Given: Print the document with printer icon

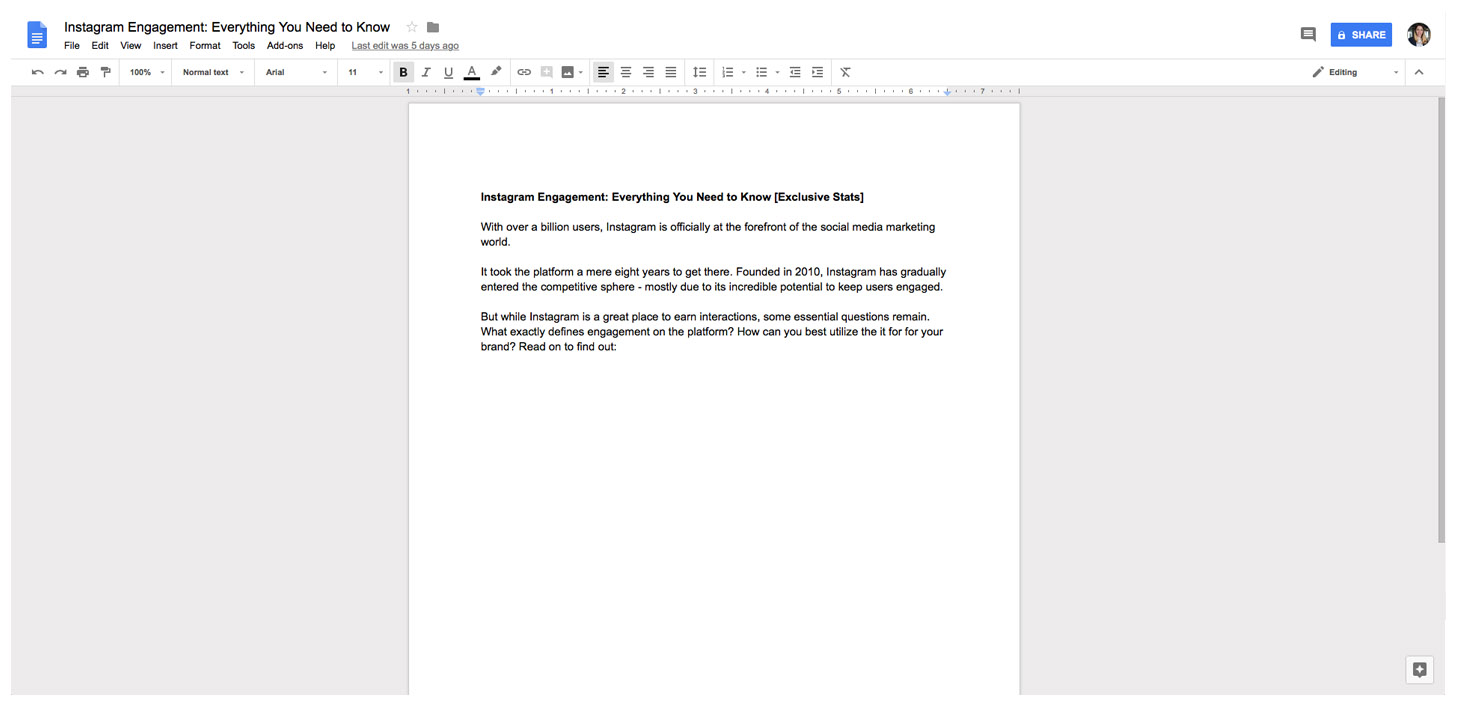Looking at the screenshot, I should 83,72.
